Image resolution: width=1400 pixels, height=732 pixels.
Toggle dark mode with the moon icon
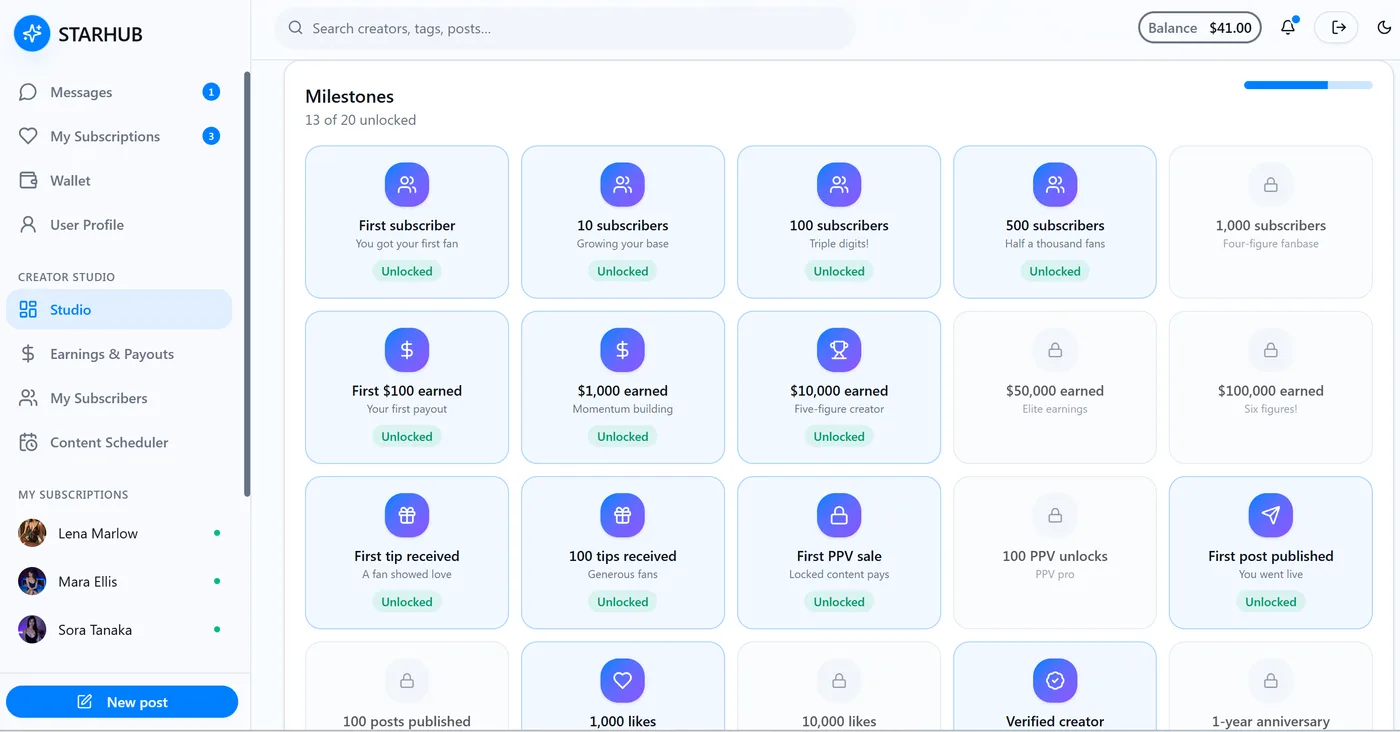(x=1384, y=28)
